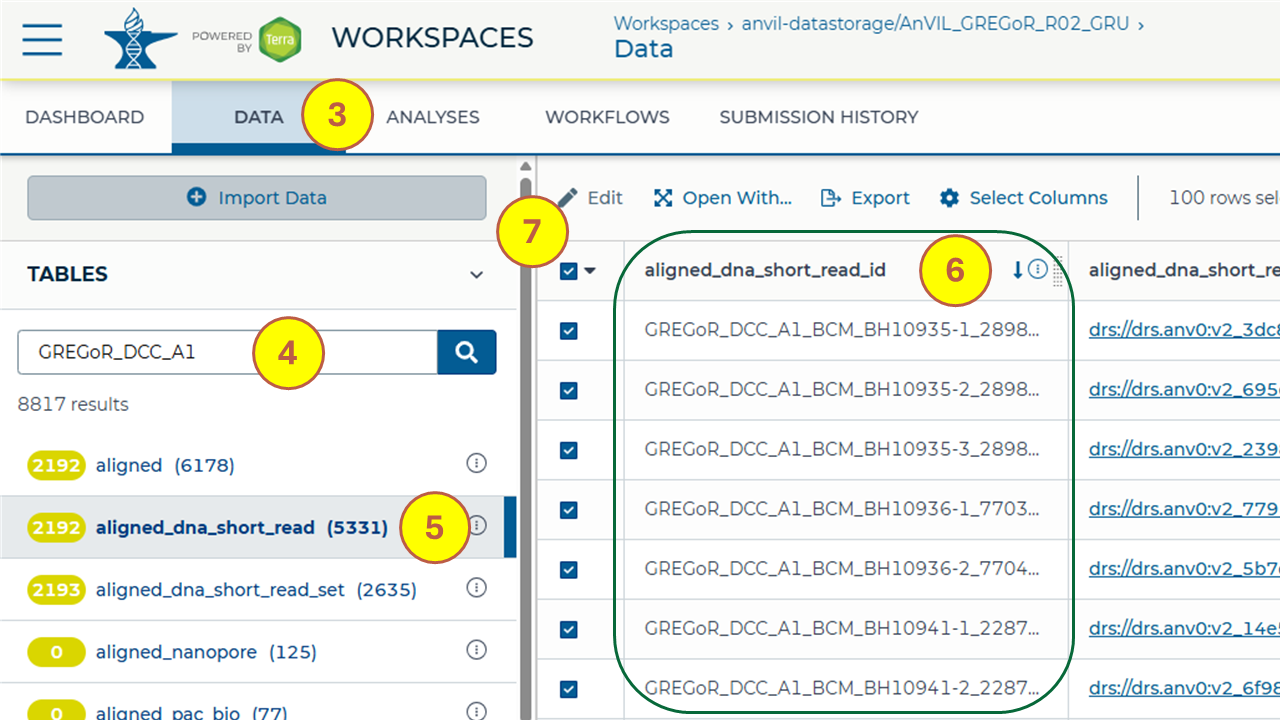The image size is (1280, 720).
Task: Open anvil-datastorage/AnVIL_GREGoR_R02_GRU breadcrumb link
Action: tap(937, 23)
